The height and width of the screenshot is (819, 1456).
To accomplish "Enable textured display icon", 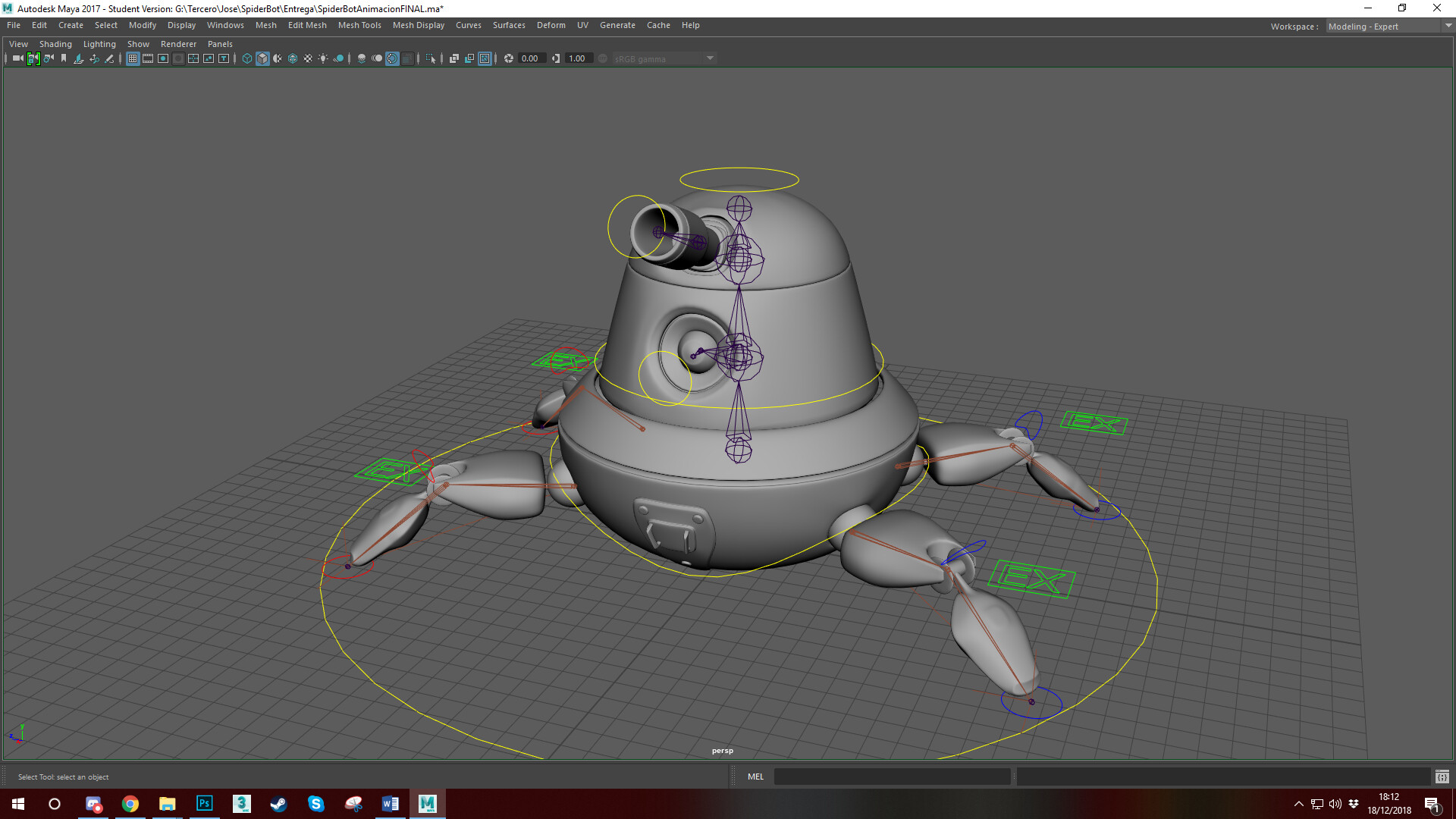I will (x=293, y=58).
